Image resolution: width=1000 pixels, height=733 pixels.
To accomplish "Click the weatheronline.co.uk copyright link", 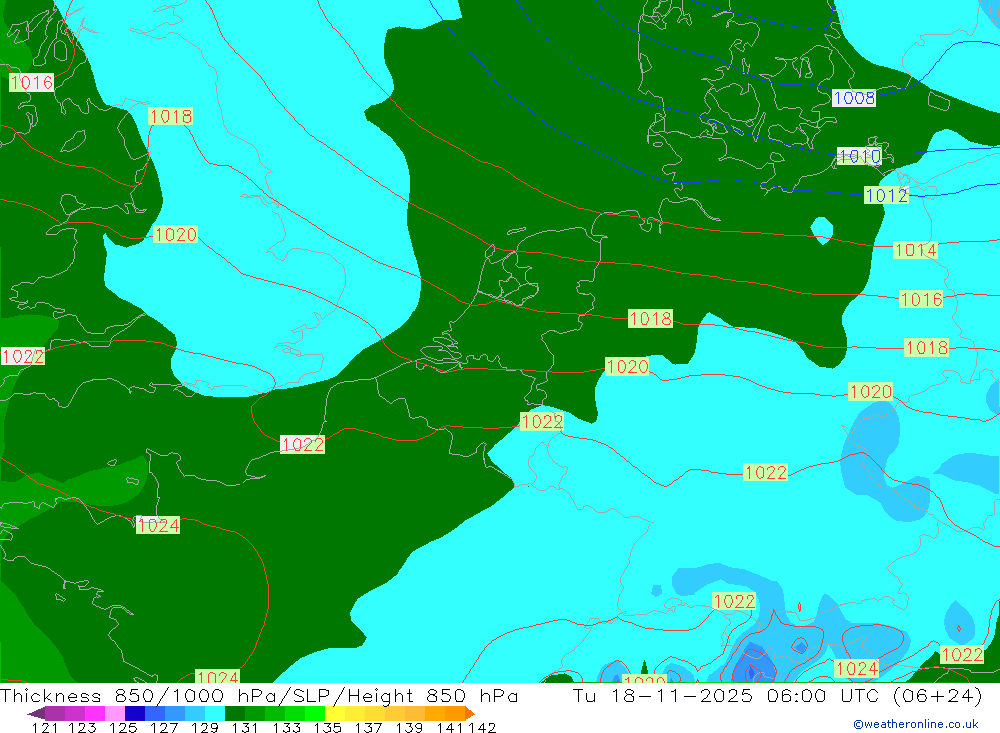I will point(916,724).
